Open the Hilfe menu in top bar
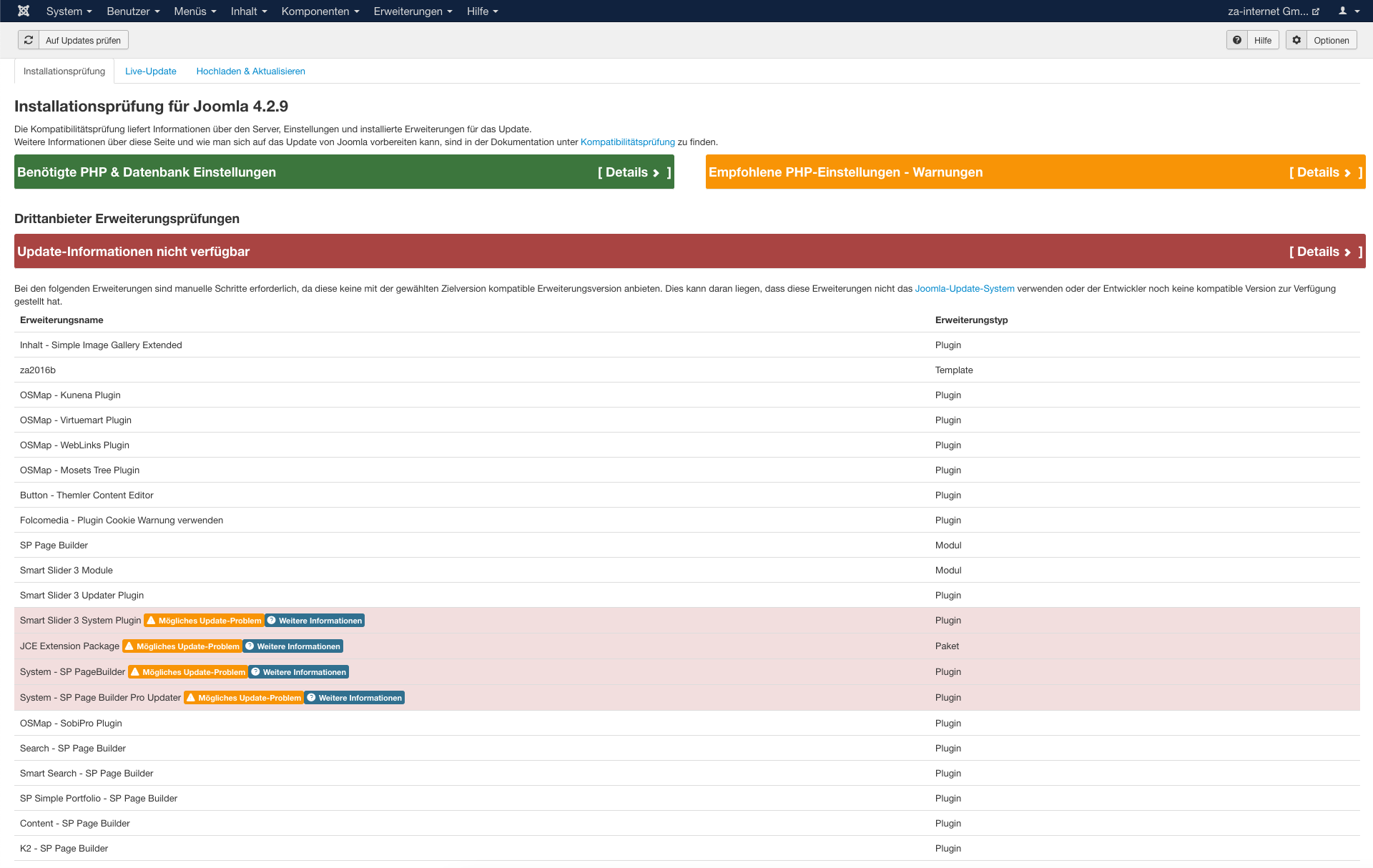Screen dimensions: 1373x868 tap(482, 11)
